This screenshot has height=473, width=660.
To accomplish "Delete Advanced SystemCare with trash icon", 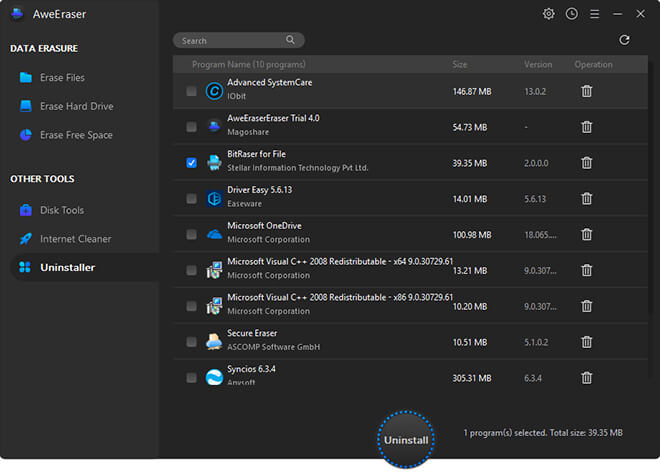I will pyautogui.click(x=586, y=91).
